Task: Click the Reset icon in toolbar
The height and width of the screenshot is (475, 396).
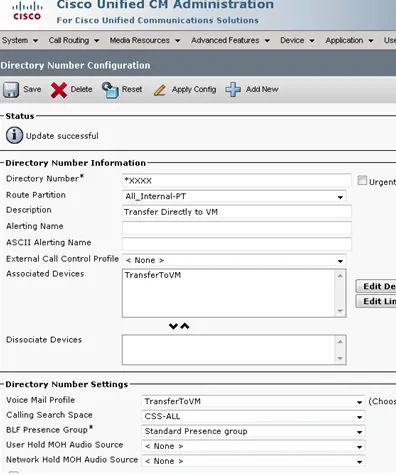Action: tap(110, 90)
